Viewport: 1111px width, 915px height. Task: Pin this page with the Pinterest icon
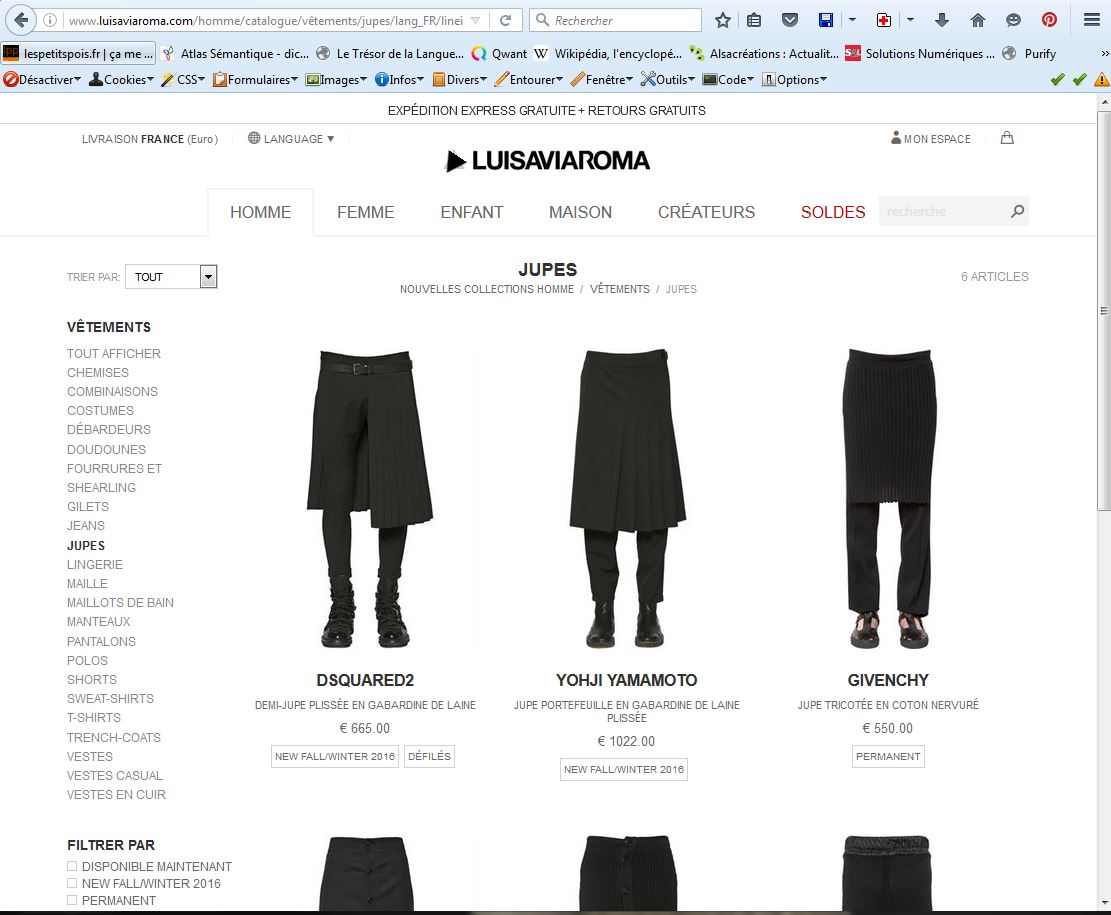[x=1049, y=21]
